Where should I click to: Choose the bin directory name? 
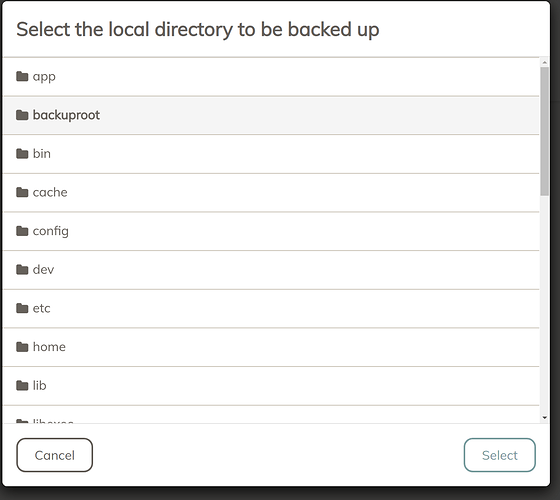(42, 154)
